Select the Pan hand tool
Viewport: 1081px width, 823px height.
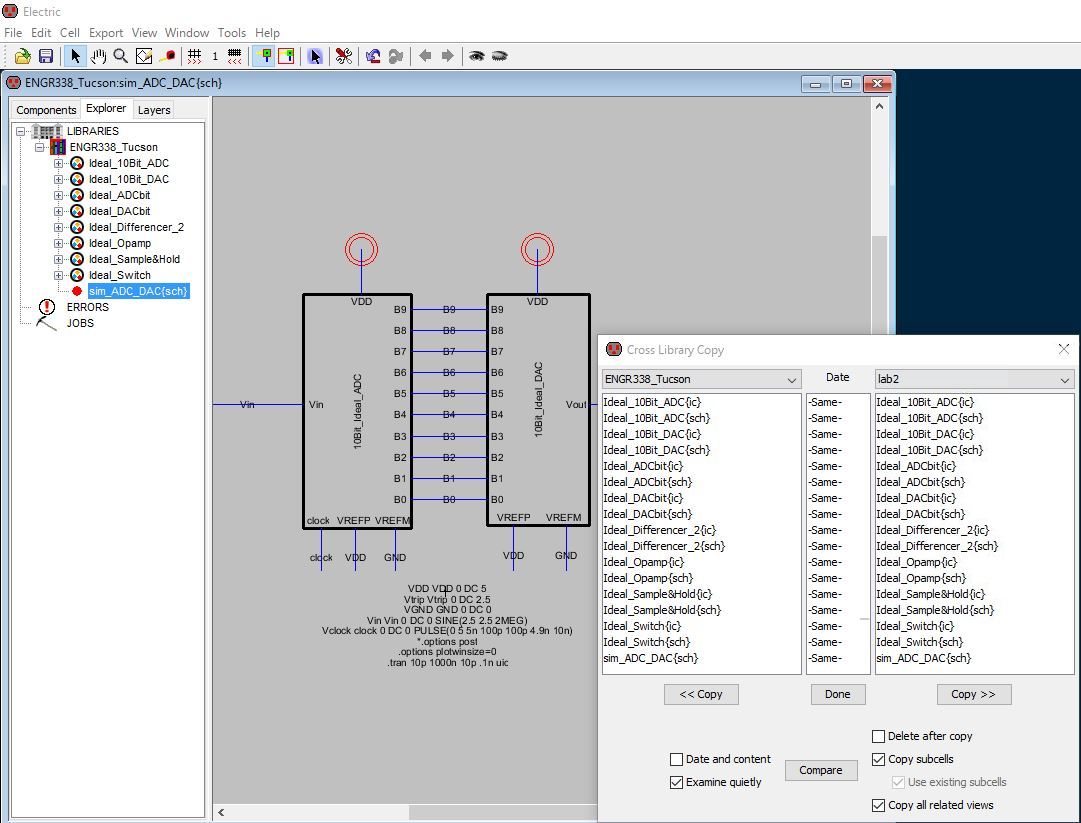[x=98, y=56]
